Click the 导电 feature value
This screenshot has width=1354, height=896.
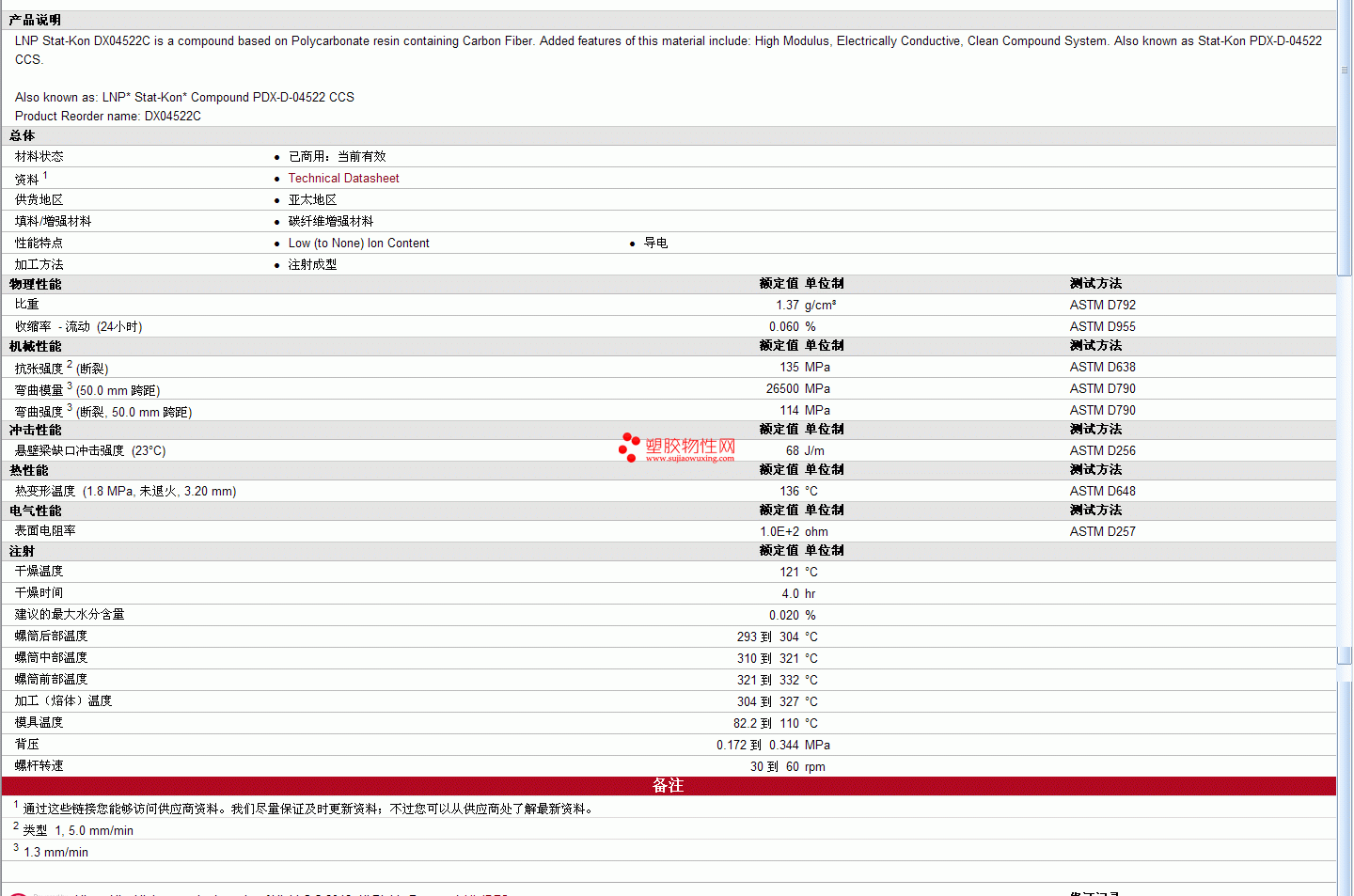(655, 243)
